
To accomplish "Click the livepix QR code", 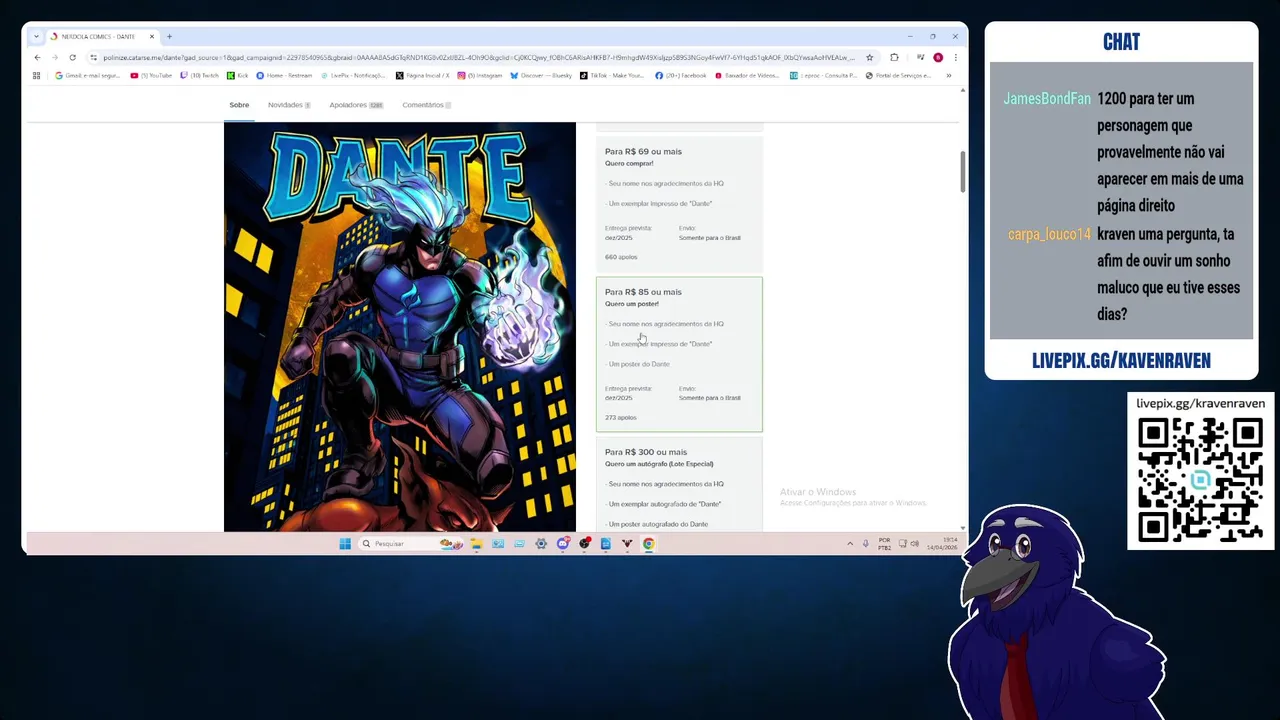I will pos(1200,480).
